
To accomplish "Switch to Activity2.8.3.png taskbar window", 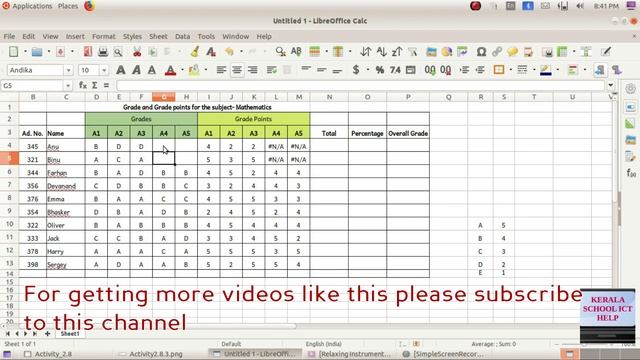I will click(151, 354).
